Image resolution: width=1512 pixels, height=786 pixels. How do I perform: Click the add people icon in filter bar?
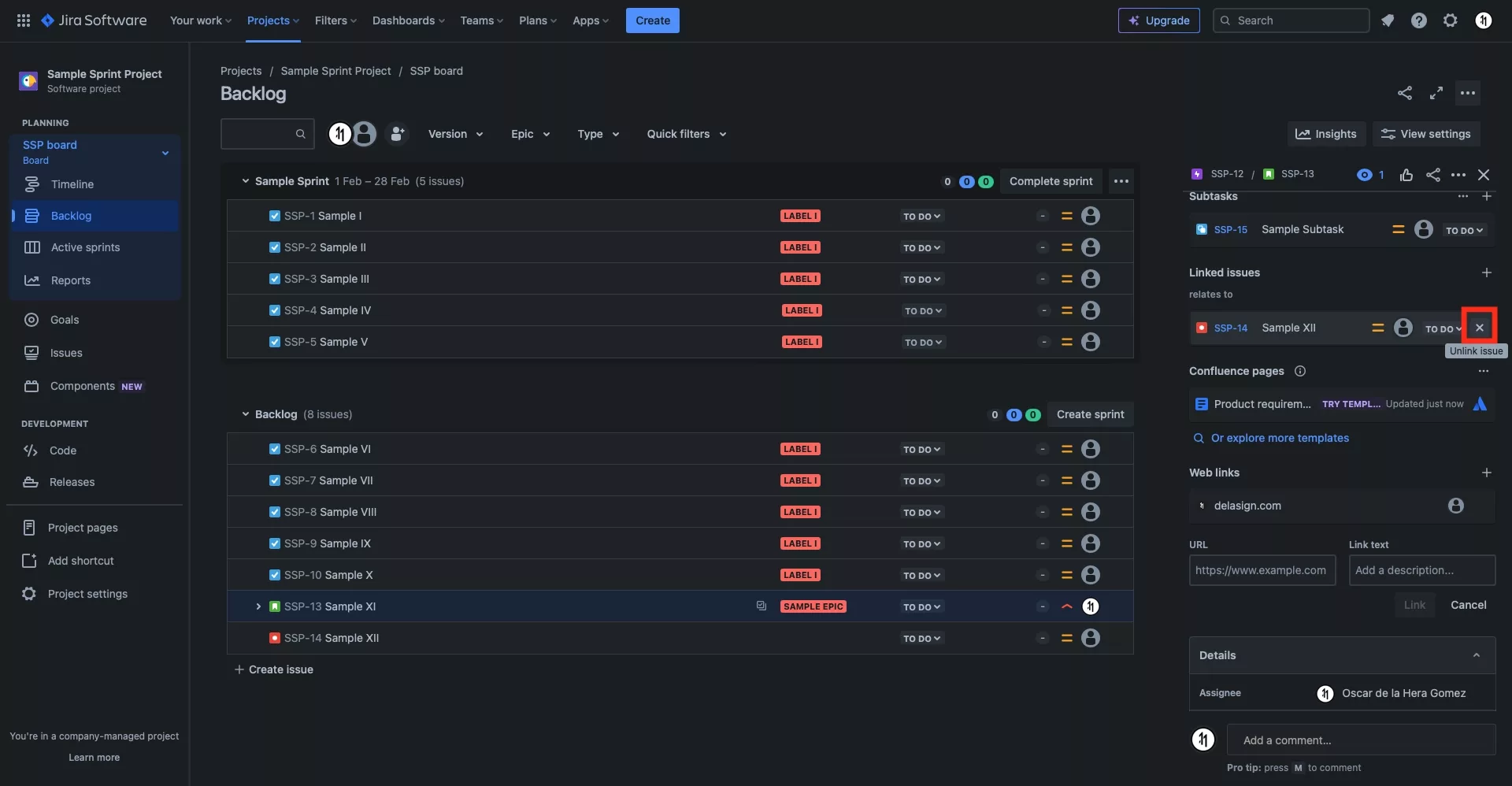(398, 134)
